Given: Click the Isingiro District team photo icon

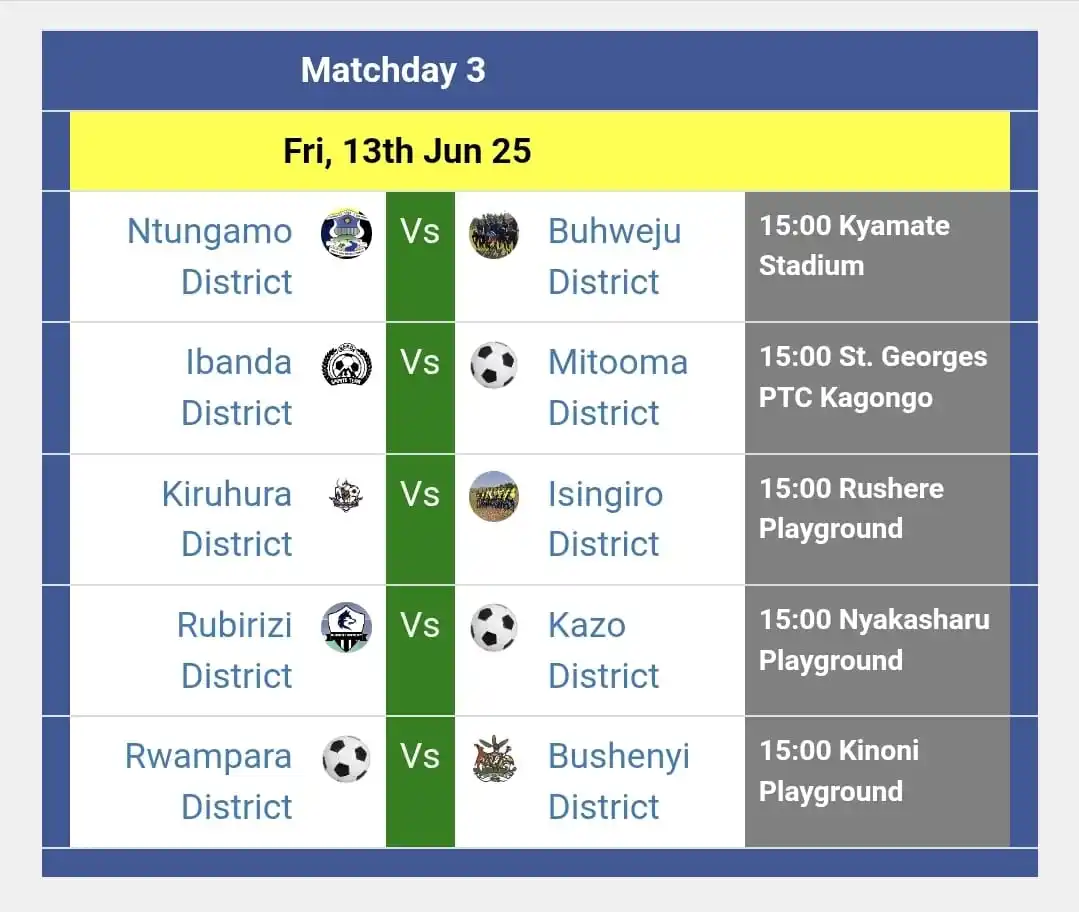Looking at the screenshot, I should click(x=494, y=496).
